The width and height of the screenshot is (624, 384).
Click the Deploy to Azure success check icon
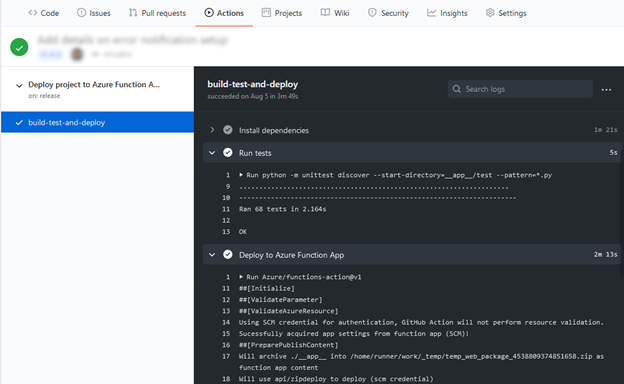[x=228, y=254]
